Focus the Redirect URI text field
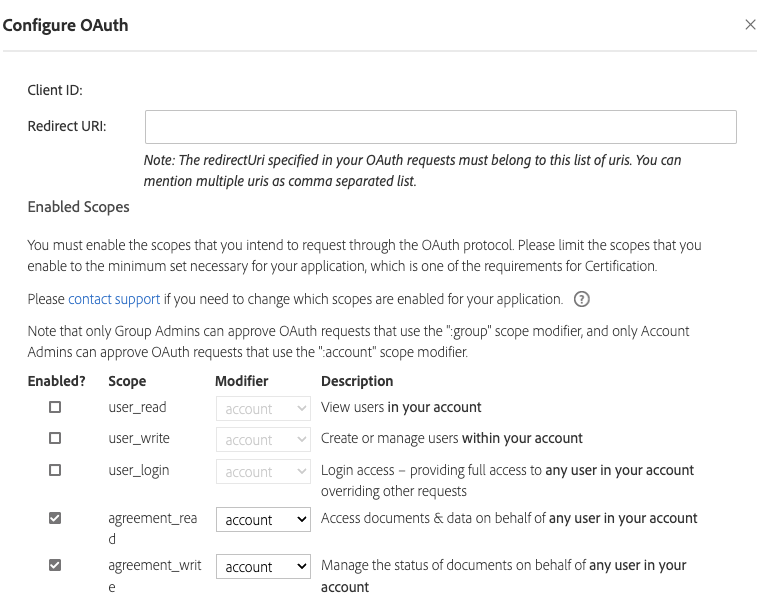This screenshot has width=773, height=601. point(440,127)
